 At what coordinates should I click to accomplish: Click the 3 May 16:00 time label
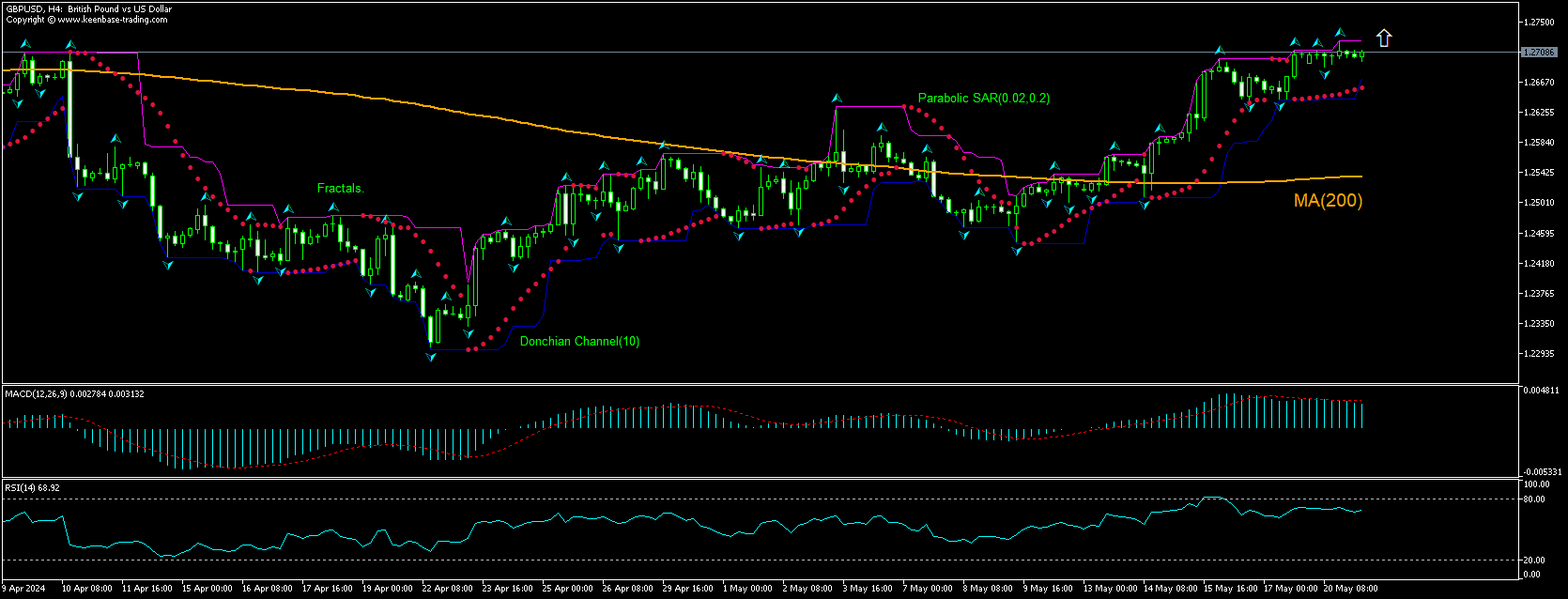click(869, 589)
